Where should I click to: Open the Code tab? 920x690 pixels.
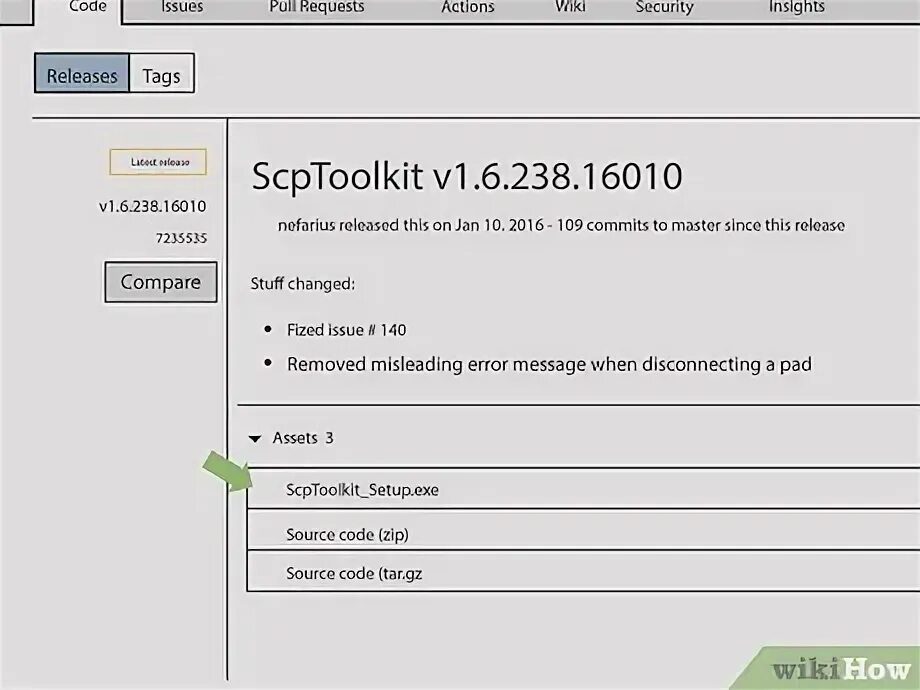(x=87, y=7)
